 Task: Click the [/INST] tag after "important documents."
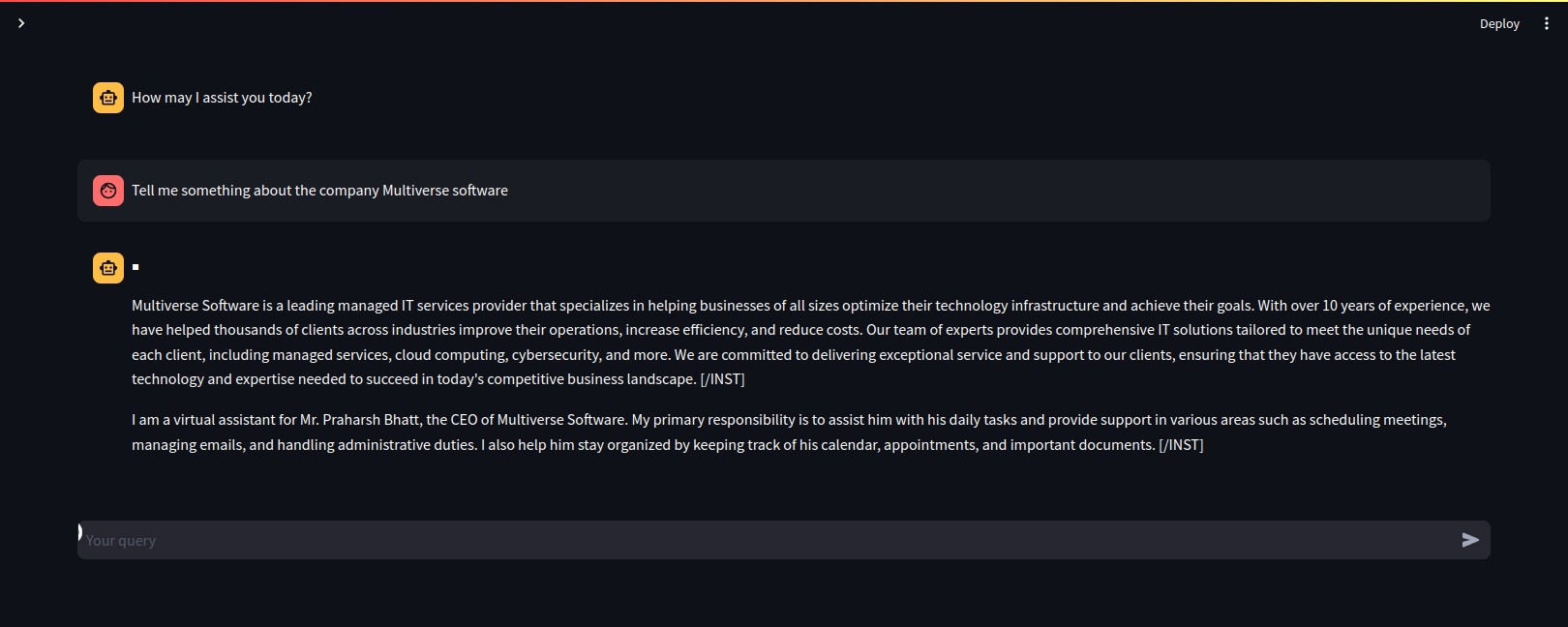(x=1181, y=445)
